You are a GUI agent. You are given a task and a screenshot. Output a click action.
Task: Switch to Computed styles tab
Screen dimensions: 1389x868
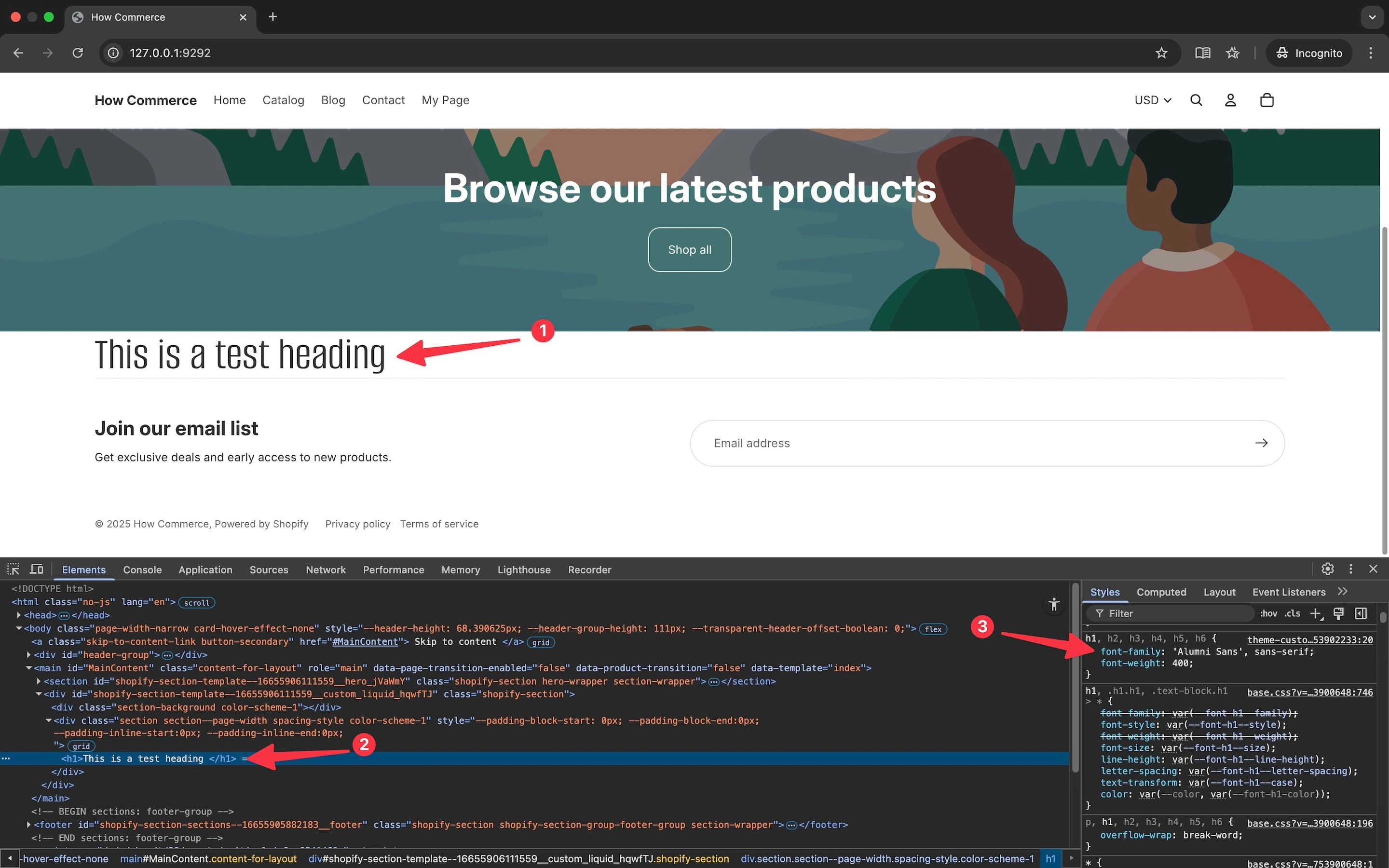pyautogui.click(x=1161, y=592)
